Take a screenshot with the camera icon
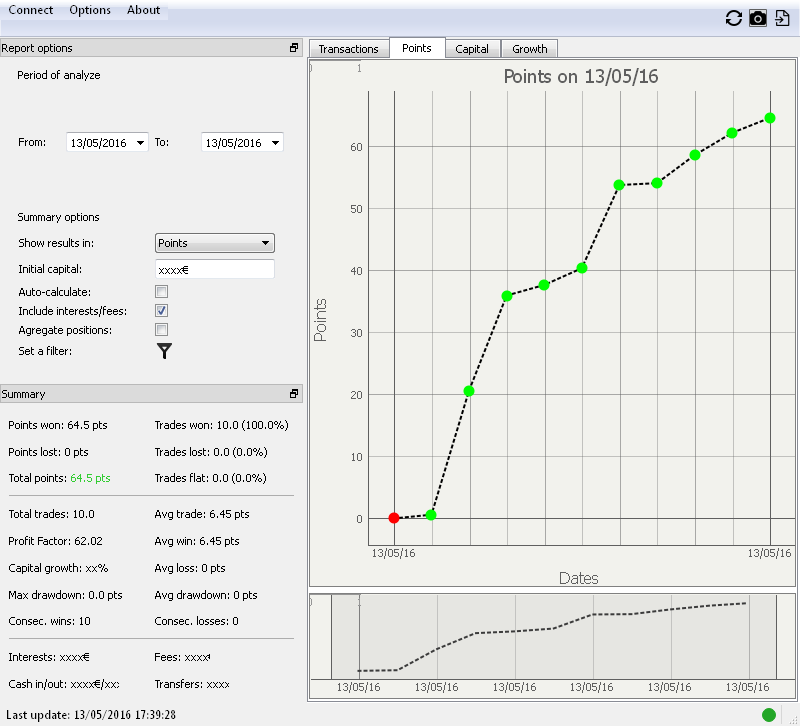 pyautogui.click(x=759, y=18)
